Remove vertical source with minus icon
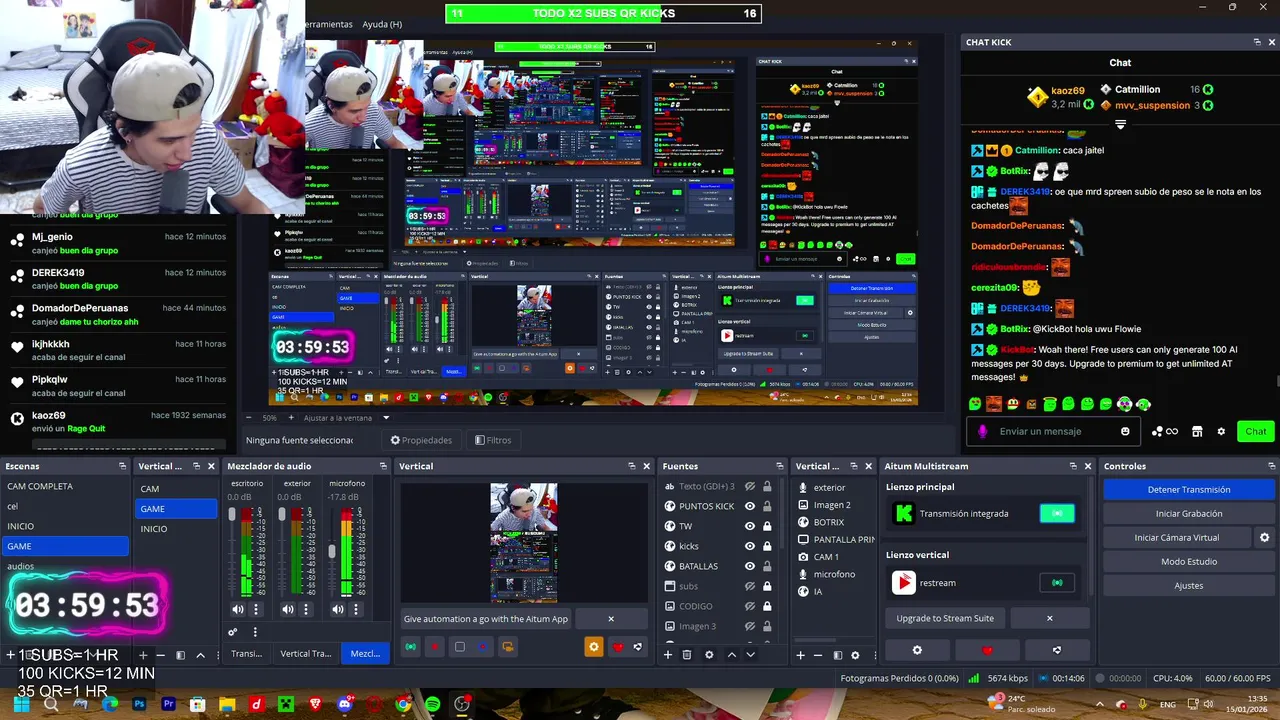Image resolution: width=1280 pixels, height=720 pixels. coord(818,655)
